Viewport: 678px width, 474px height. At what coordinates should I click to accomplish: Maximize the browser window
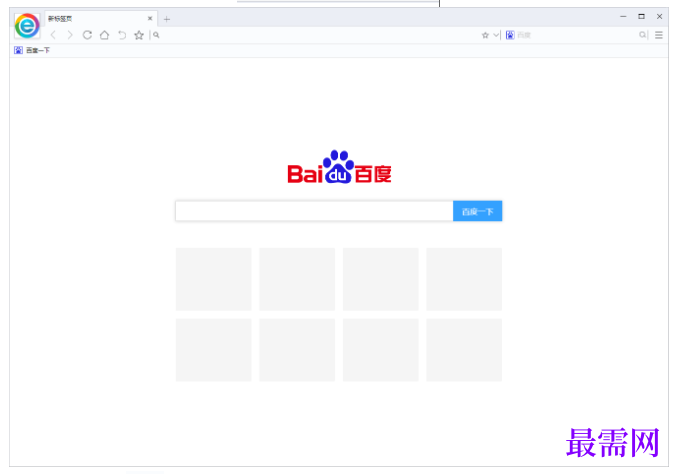(x=641, y=16)
